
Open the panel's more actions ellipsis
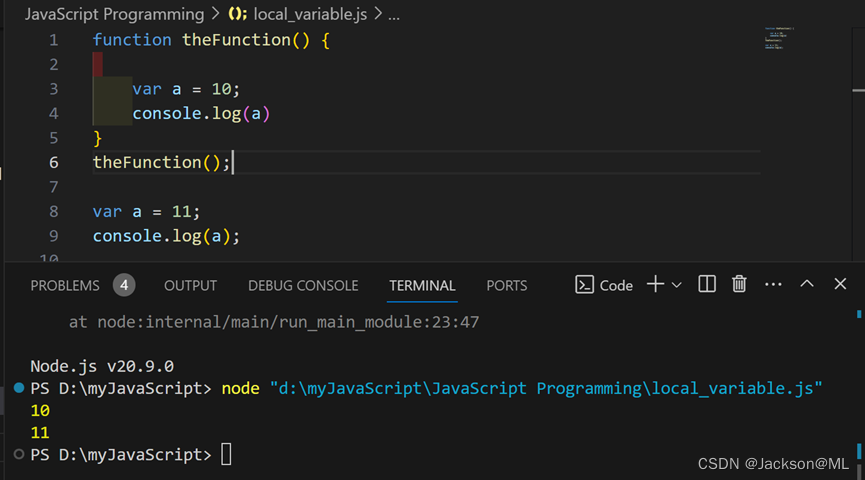coord(773,285)
